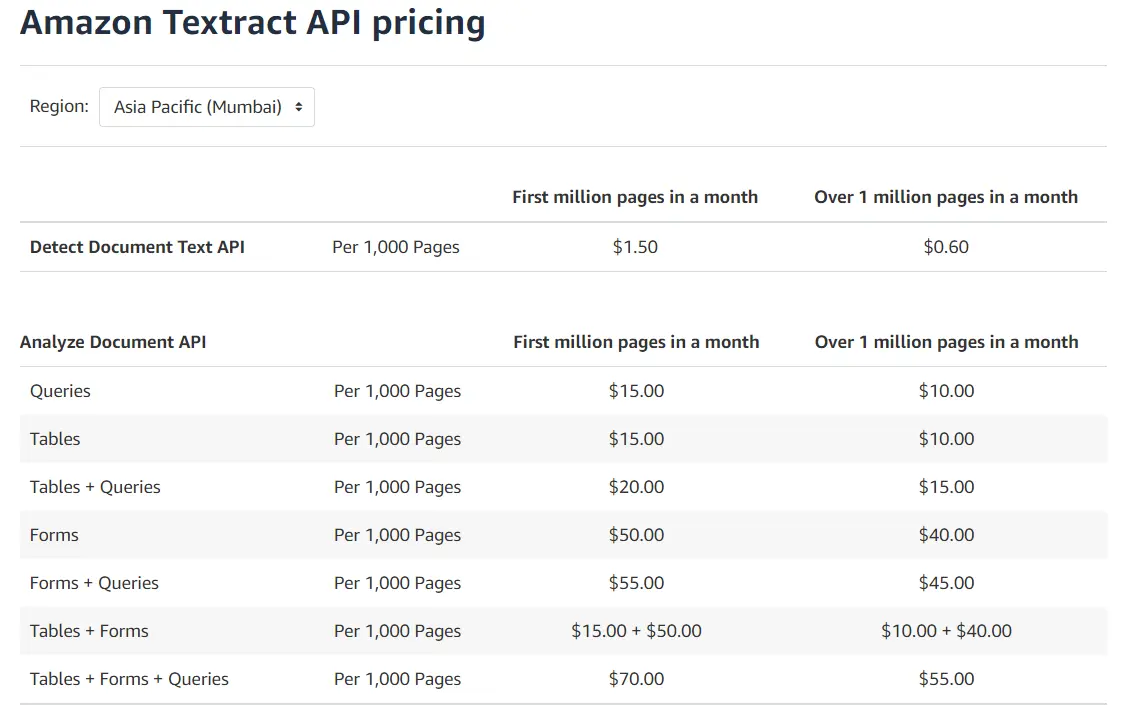Select the $20.00 Tables + Queries price

click(x=636, y=487)
